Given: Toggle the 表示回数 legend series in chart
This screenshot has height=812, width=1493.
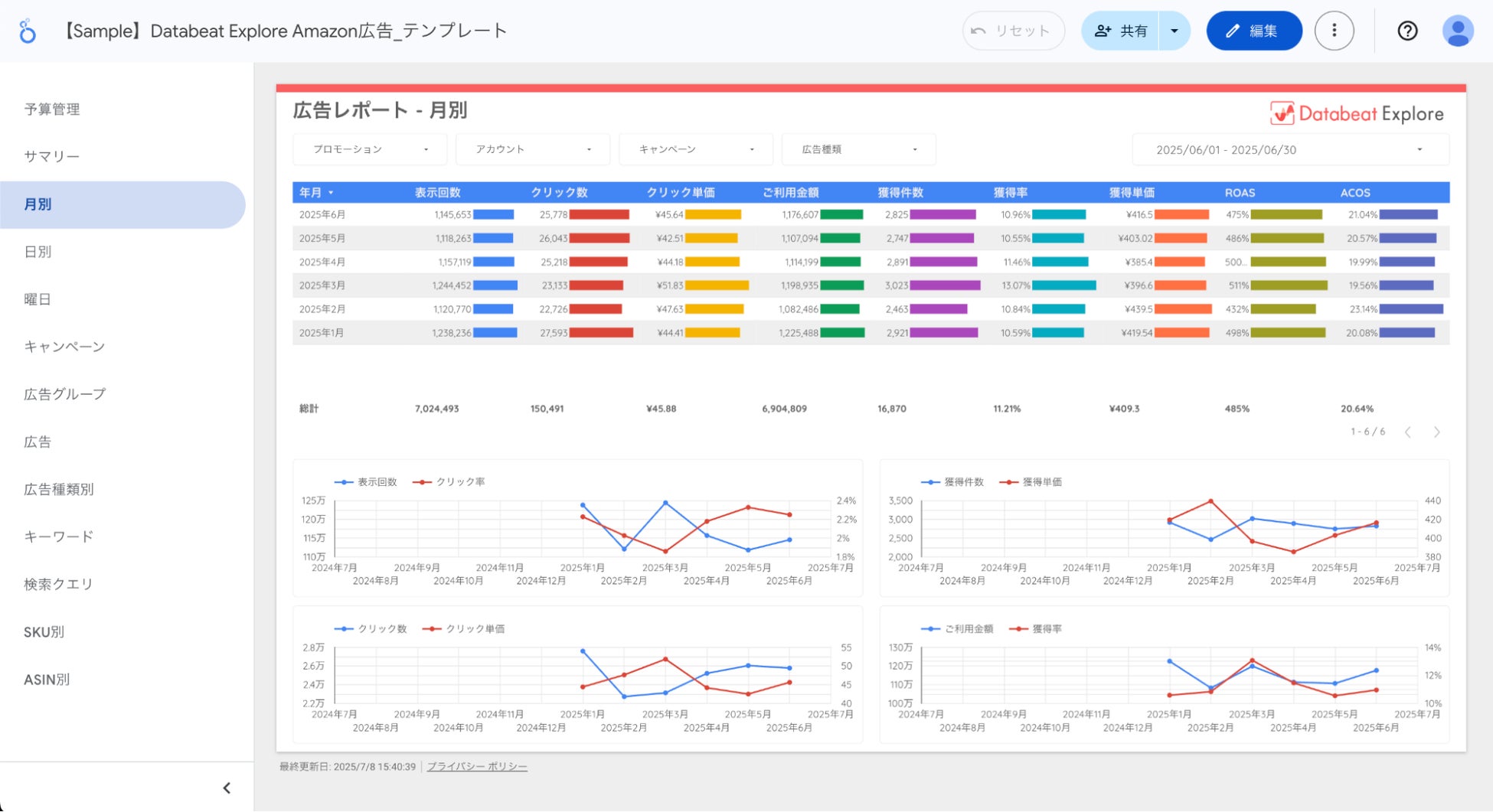Looking at the screenshot, I should 367,482.
